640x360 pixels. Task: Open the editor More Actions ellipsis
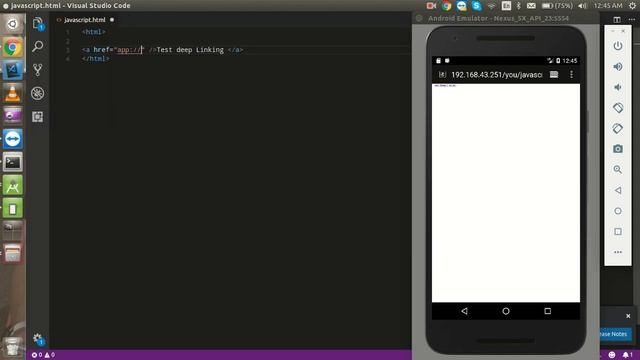[631, 20]
